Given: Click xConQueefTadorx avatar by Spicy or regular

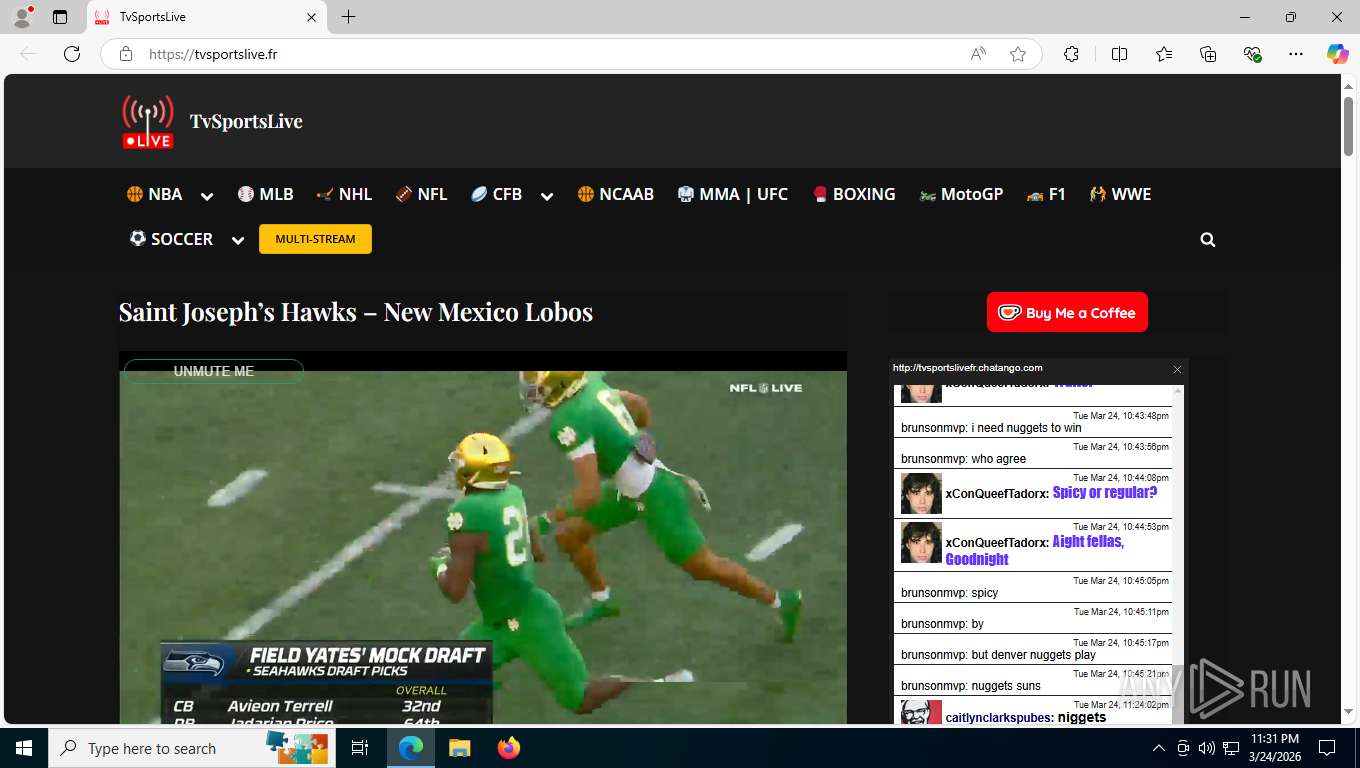Looking at the screenshot, I should (x=921, y=493).
